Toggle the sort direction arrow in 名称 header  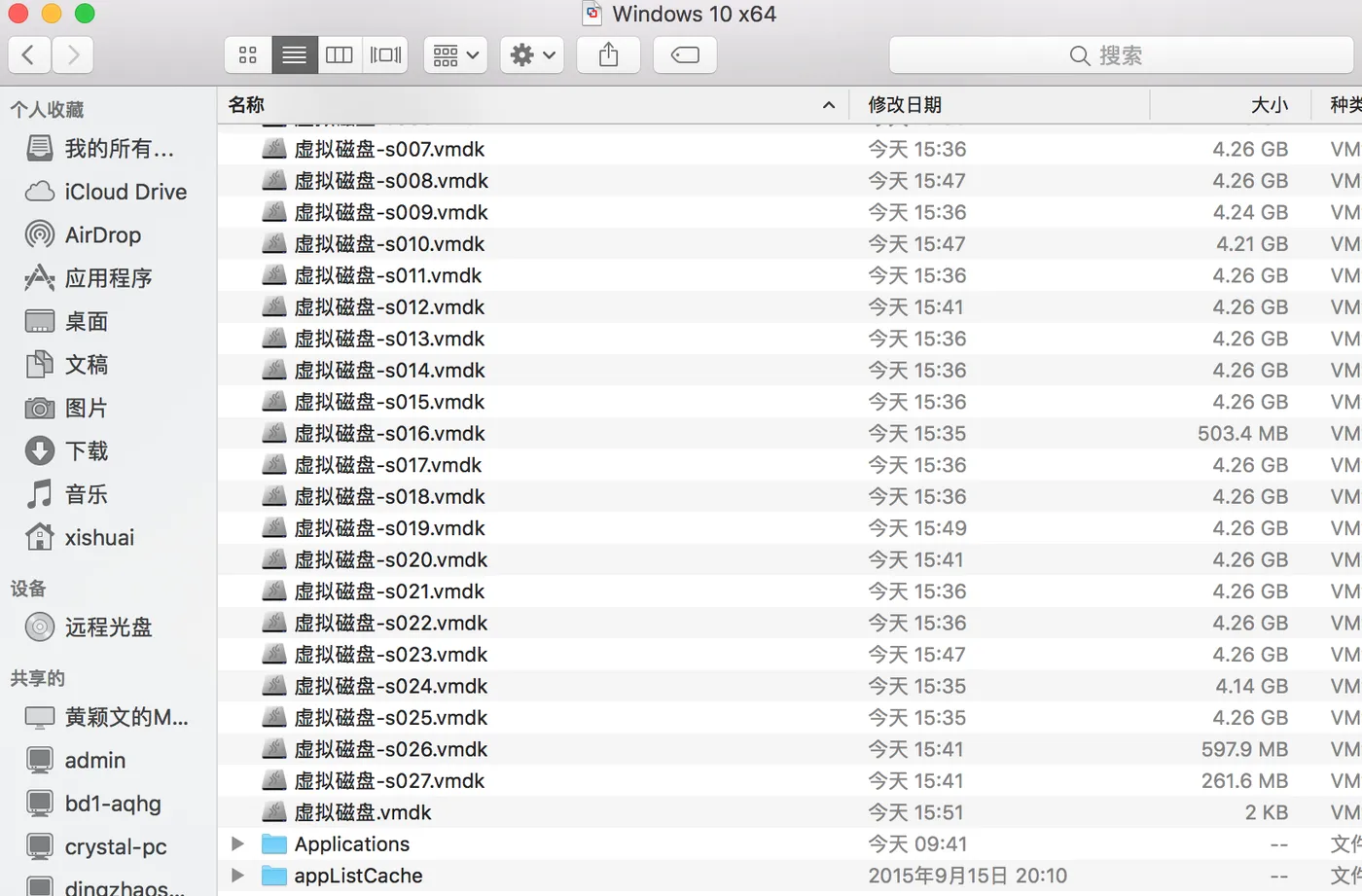tap(829, 105)
